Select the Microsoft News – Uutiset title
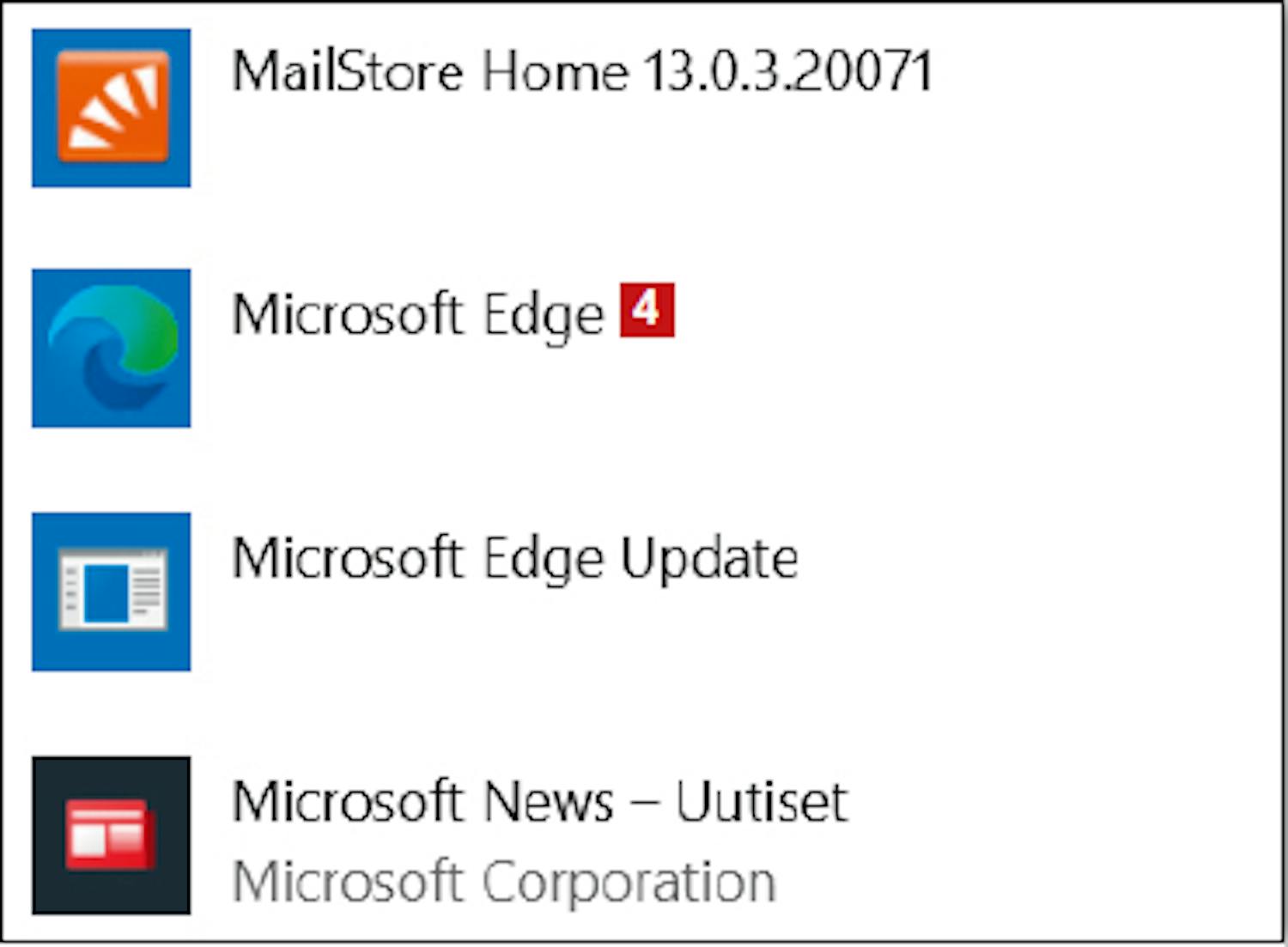The width and height of the screenshot is (1288, 947). point(540,802)
